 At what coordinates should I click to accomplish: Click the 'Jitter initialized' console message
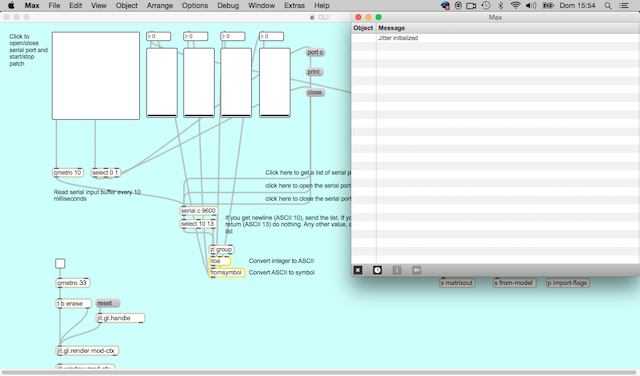(x=398, y=38)
